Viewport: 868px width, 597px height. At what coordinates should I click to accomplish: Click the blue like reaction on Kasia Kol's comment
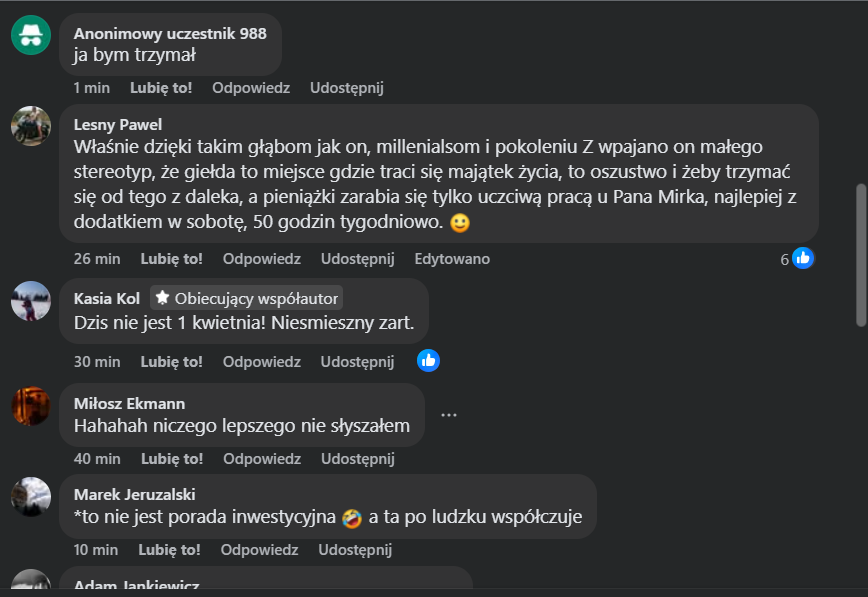(x=428, y=360)
